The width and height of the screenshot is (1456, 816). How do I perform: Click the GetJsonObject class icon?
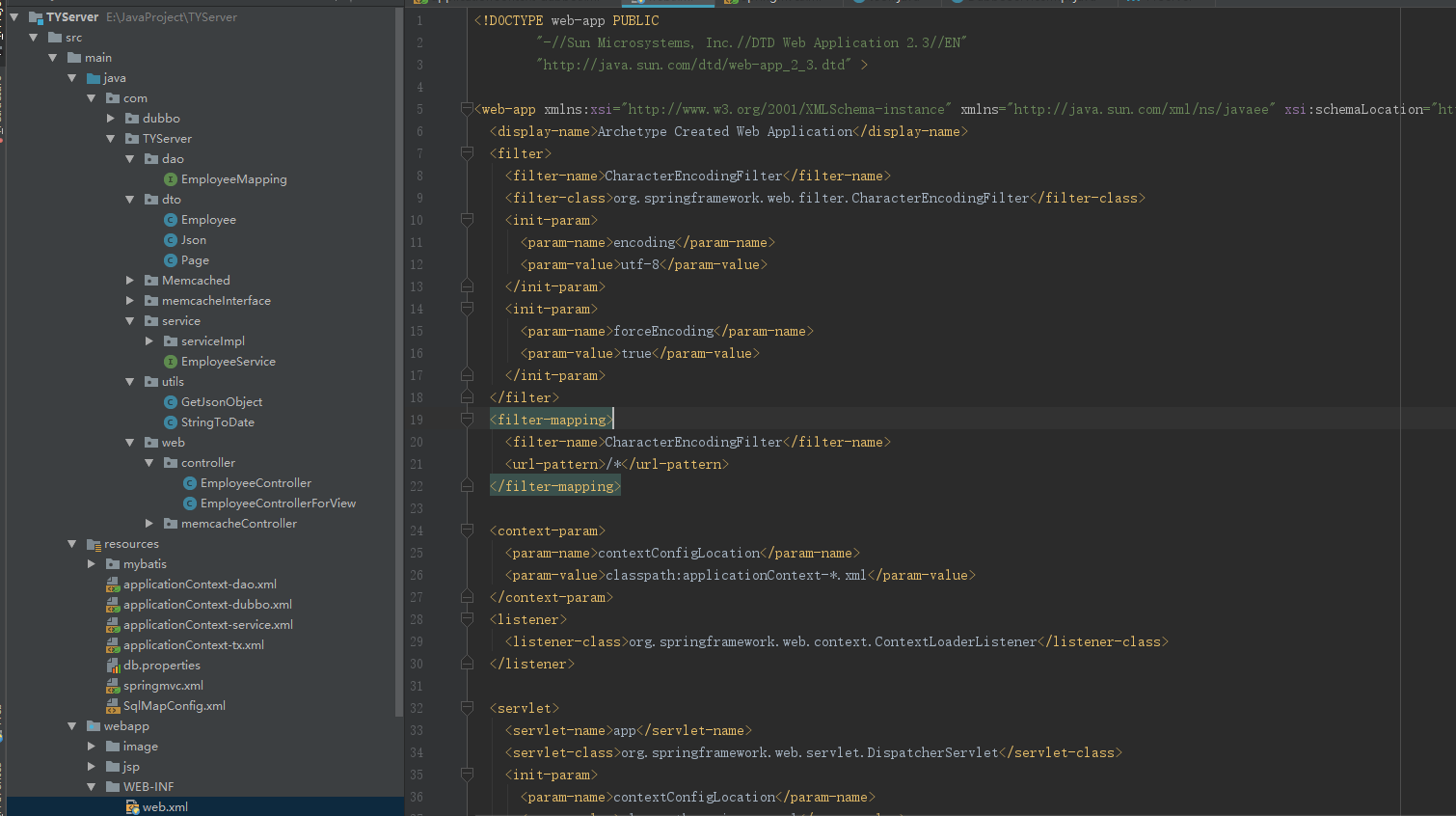pyautogui.click(x=171, y=402)
